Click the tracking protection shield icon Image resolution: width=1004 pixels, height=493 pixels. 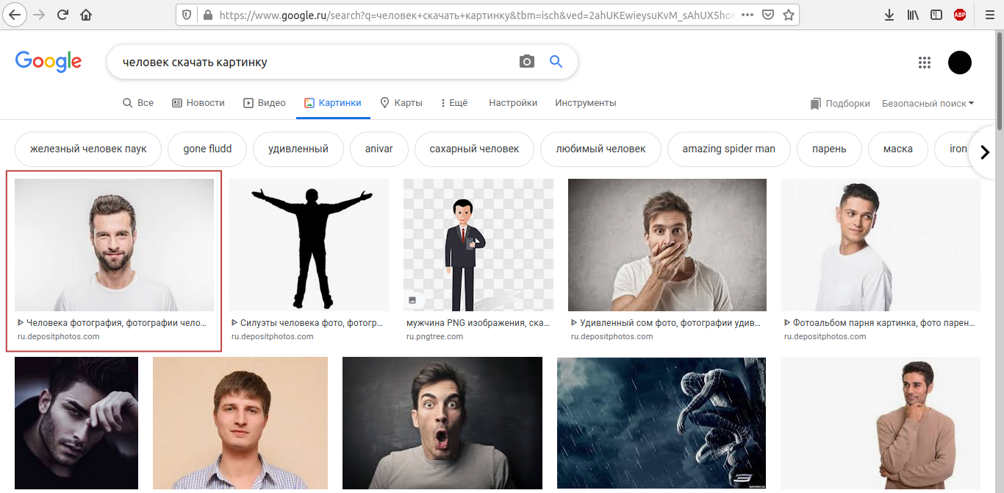click(x=187, y=15)
